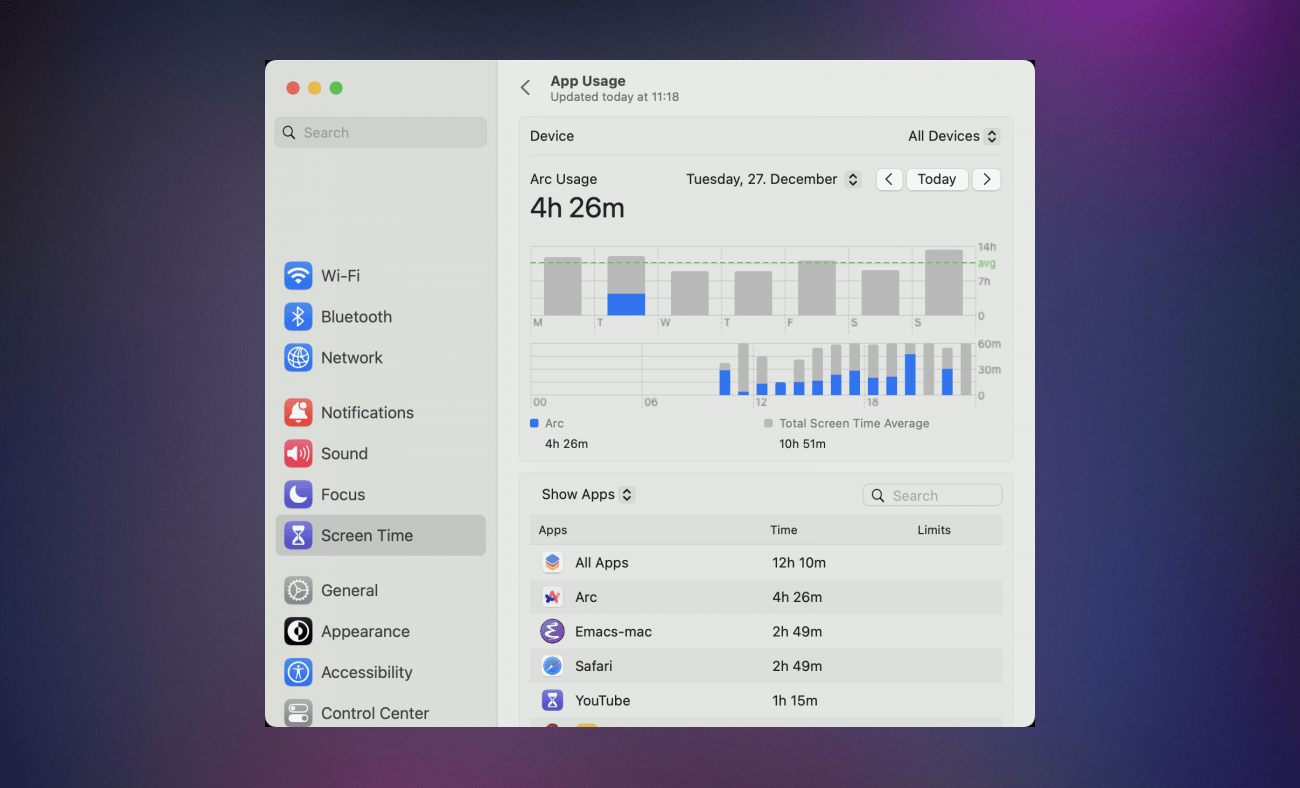1300x788 pixels.
Task: Open Network settings
Action: 351,357
